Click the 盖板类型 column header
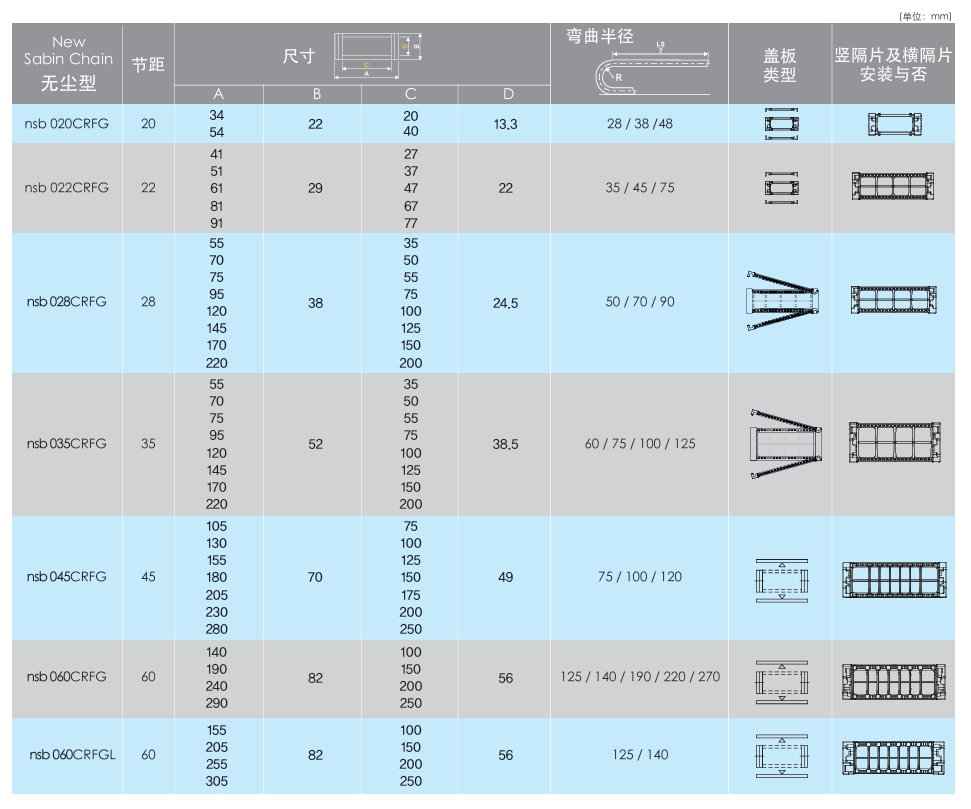 point(780,65)
